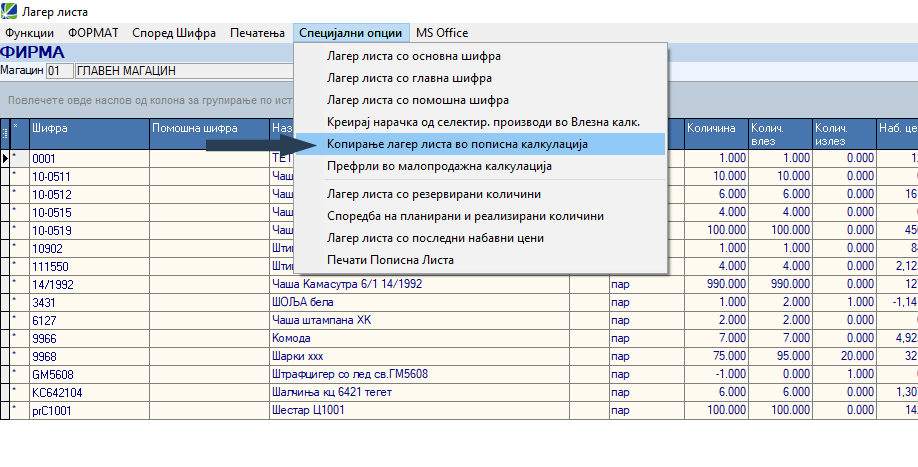Select product name Комода
918x467 pixels.
point(419,339)
